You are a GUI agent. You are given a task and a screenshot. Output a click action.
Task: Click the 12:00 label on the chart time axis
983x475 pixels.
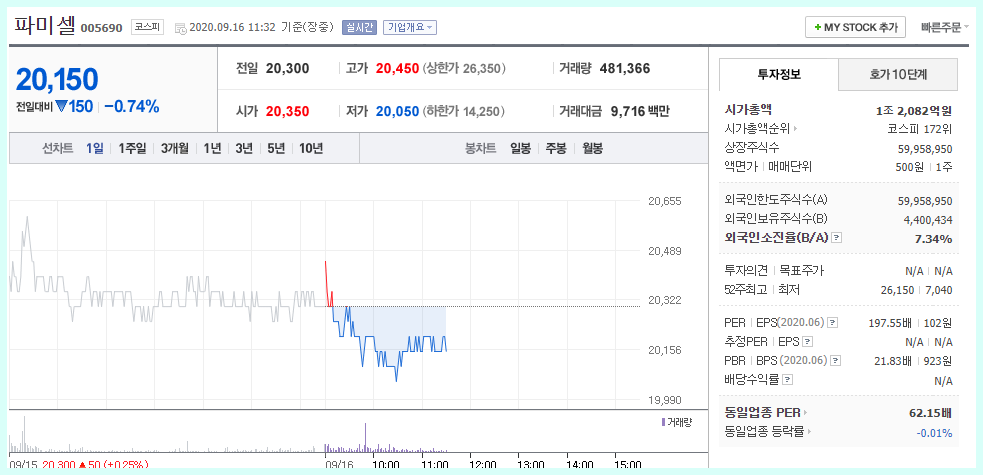[x=483, y=465]
